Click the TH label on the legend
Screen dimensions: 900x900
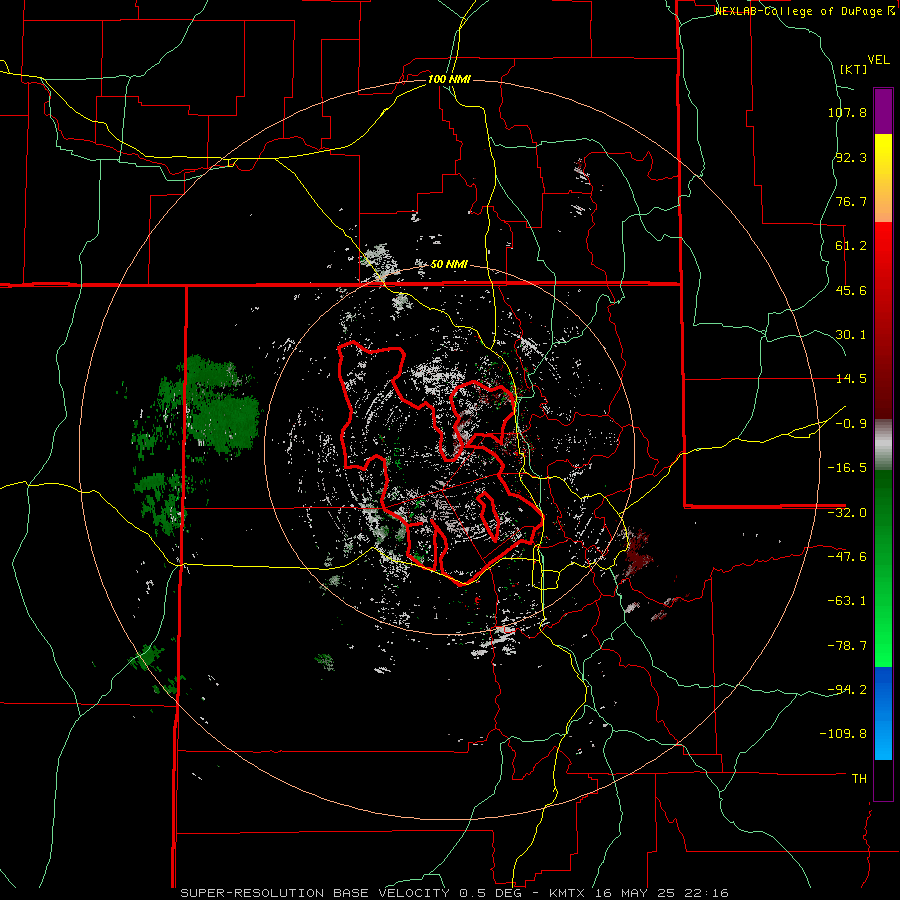859,779
